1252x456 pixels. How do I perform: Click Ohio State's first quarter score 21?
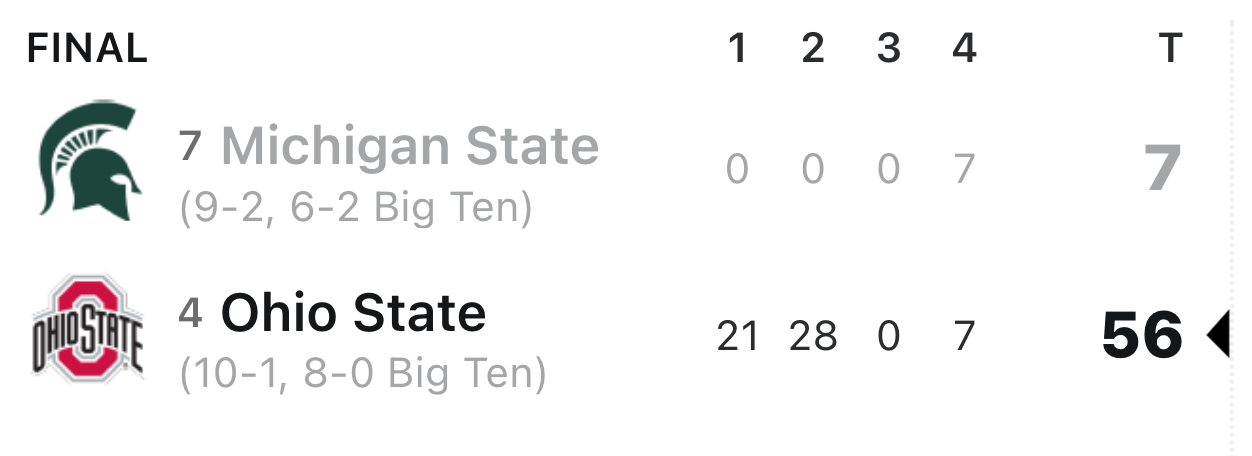click(738, 336)
